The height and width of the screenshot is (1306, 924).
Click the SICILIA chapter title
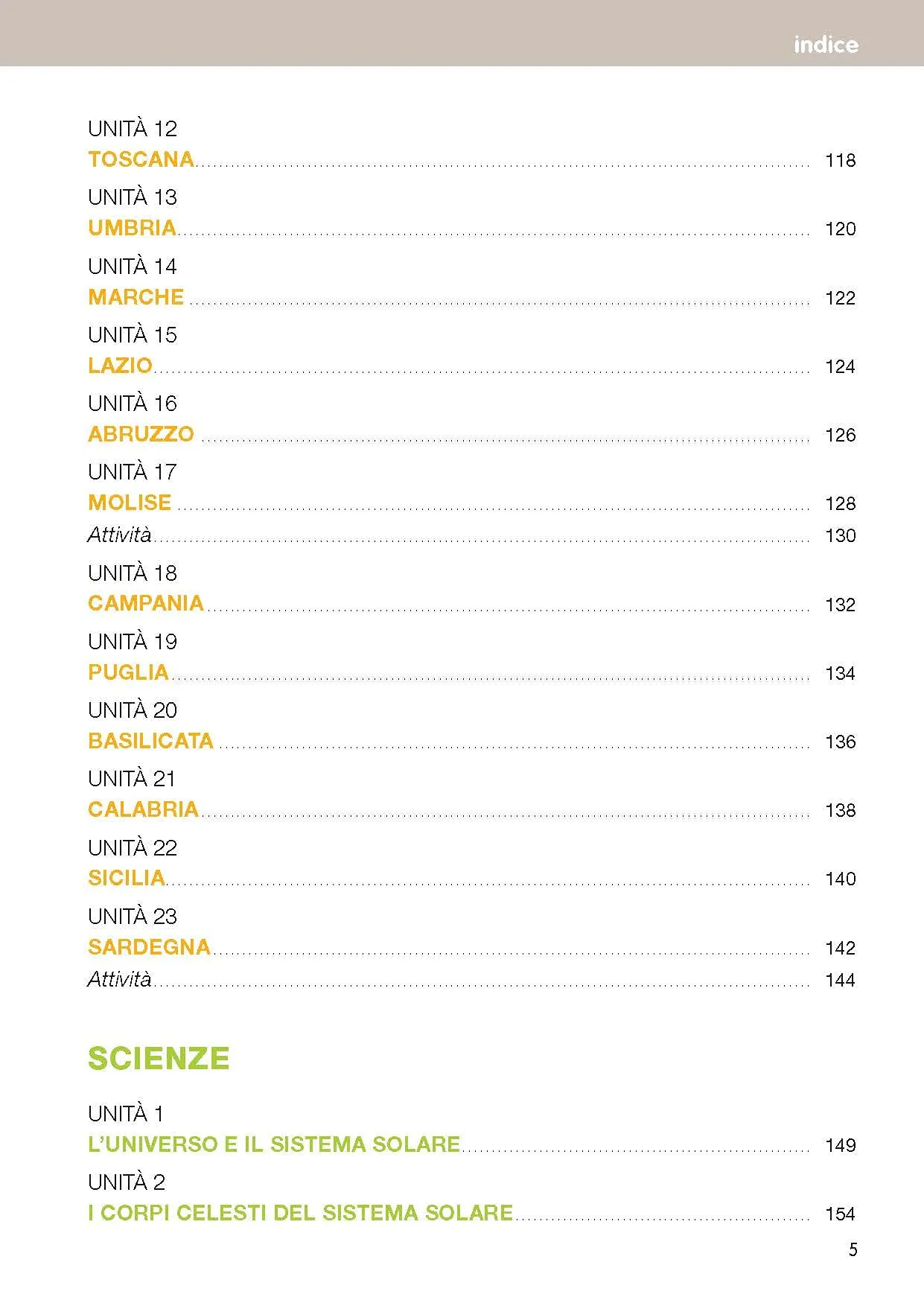pos(126,878)
